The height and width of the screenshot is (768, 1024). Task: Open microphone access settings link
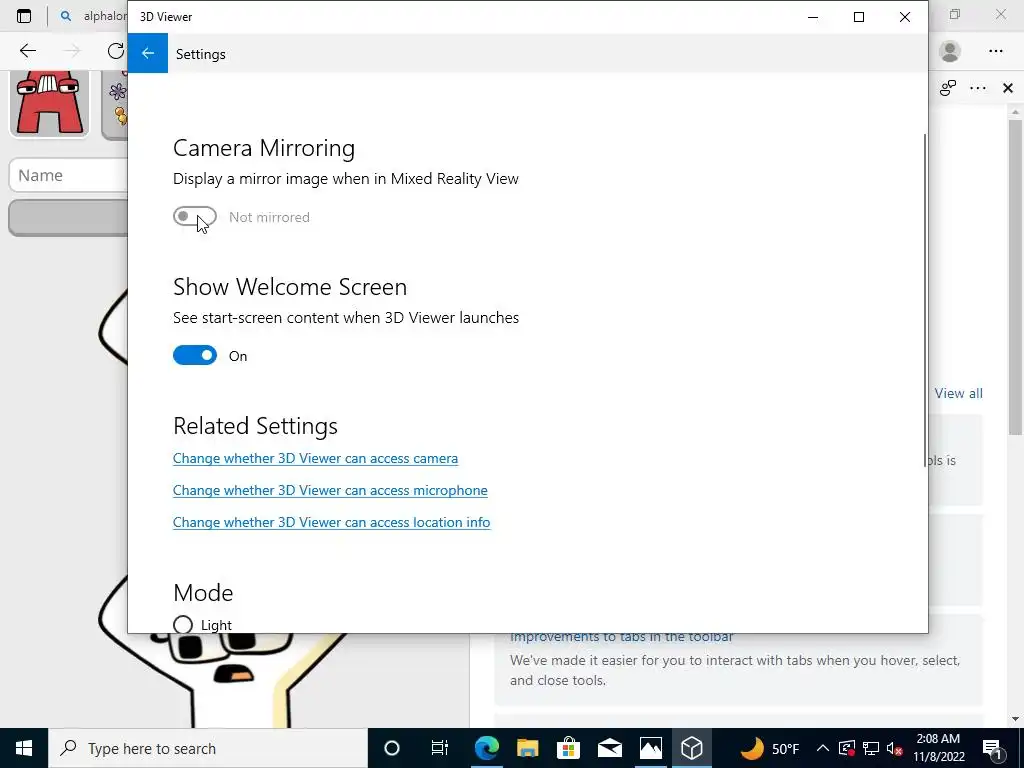[330, 490]
